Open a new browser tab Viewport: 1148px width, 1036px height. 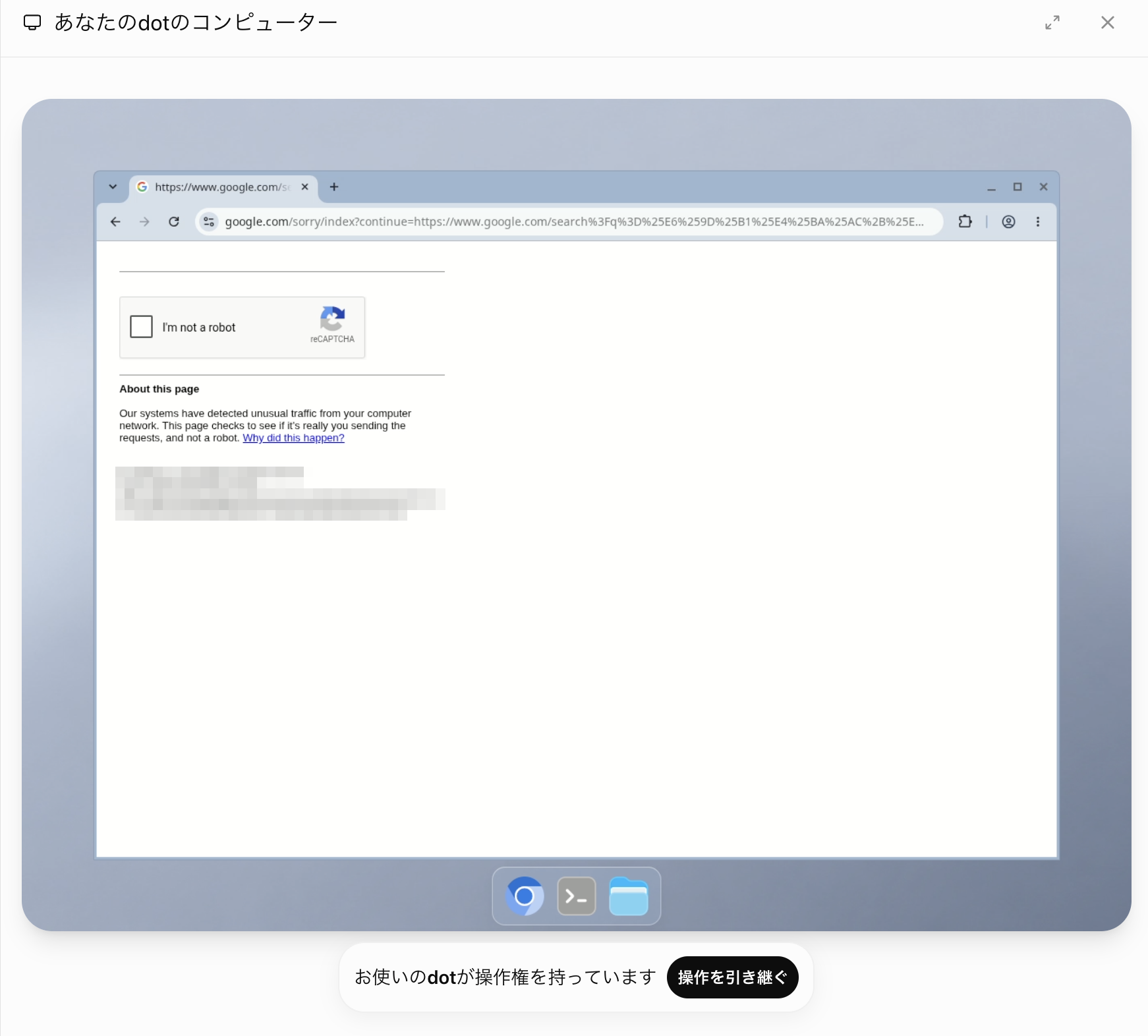click(x=334, y=187)
